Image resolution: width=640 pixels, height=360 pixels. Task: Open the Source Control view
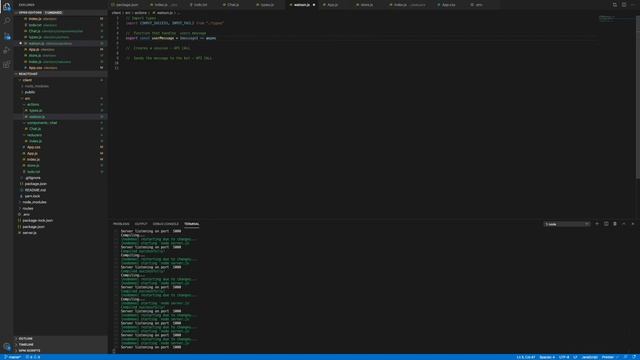click(x=7, y=36)
